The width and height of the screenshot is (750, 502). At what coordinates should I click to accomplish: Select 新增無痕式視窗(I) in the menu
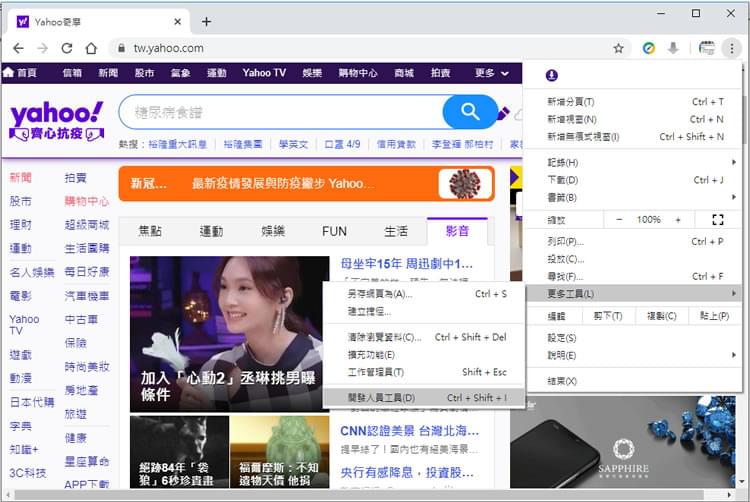click(x=634, y=137)
